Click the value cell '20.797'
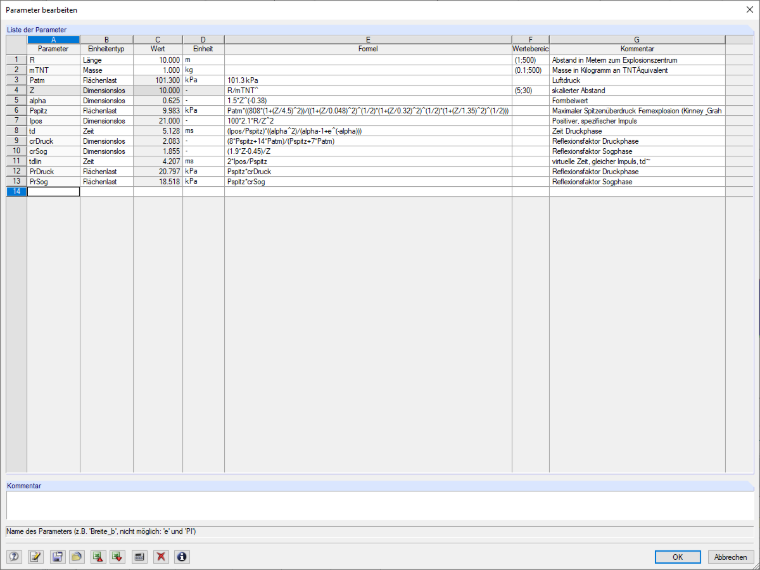Screen dimensions: 760x570 pos(158,172)
